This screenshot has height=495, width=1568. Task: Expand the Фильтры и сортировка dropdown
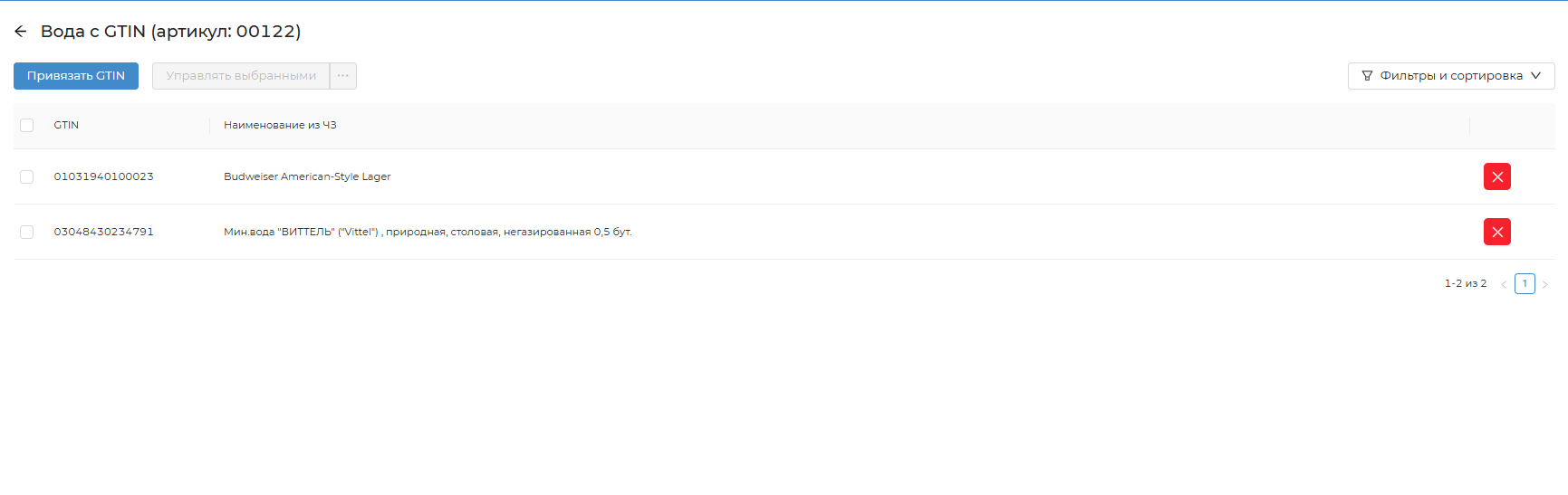coord(1450,76)
